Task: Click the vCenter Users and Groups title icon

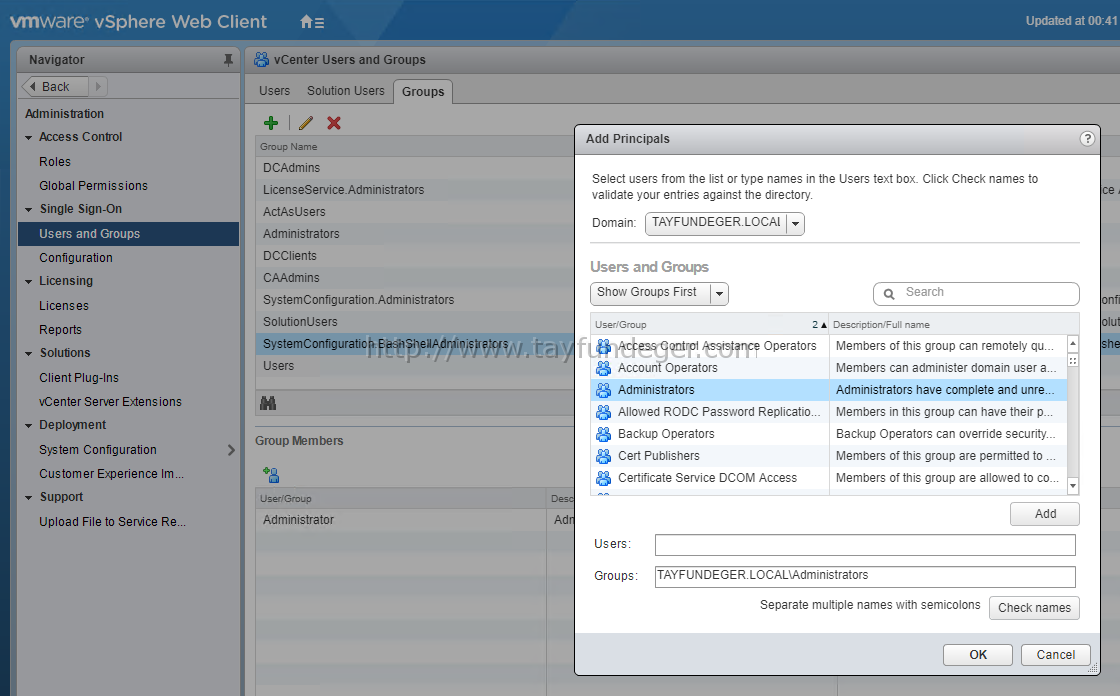Action: 261,60
